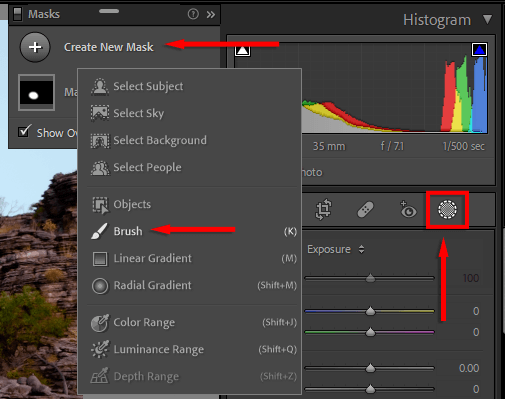Collapse the Histogram panel triangle

pyautogui.click(x=487, y=19)
